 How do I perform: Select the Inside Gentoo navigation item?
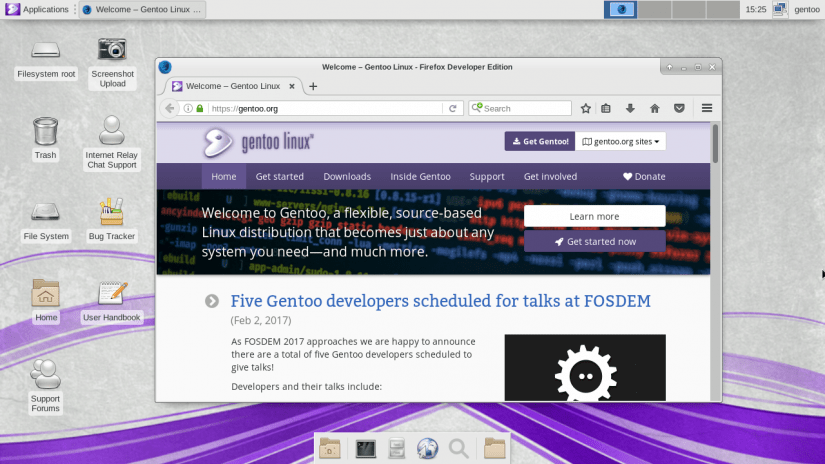coord(420,176)
